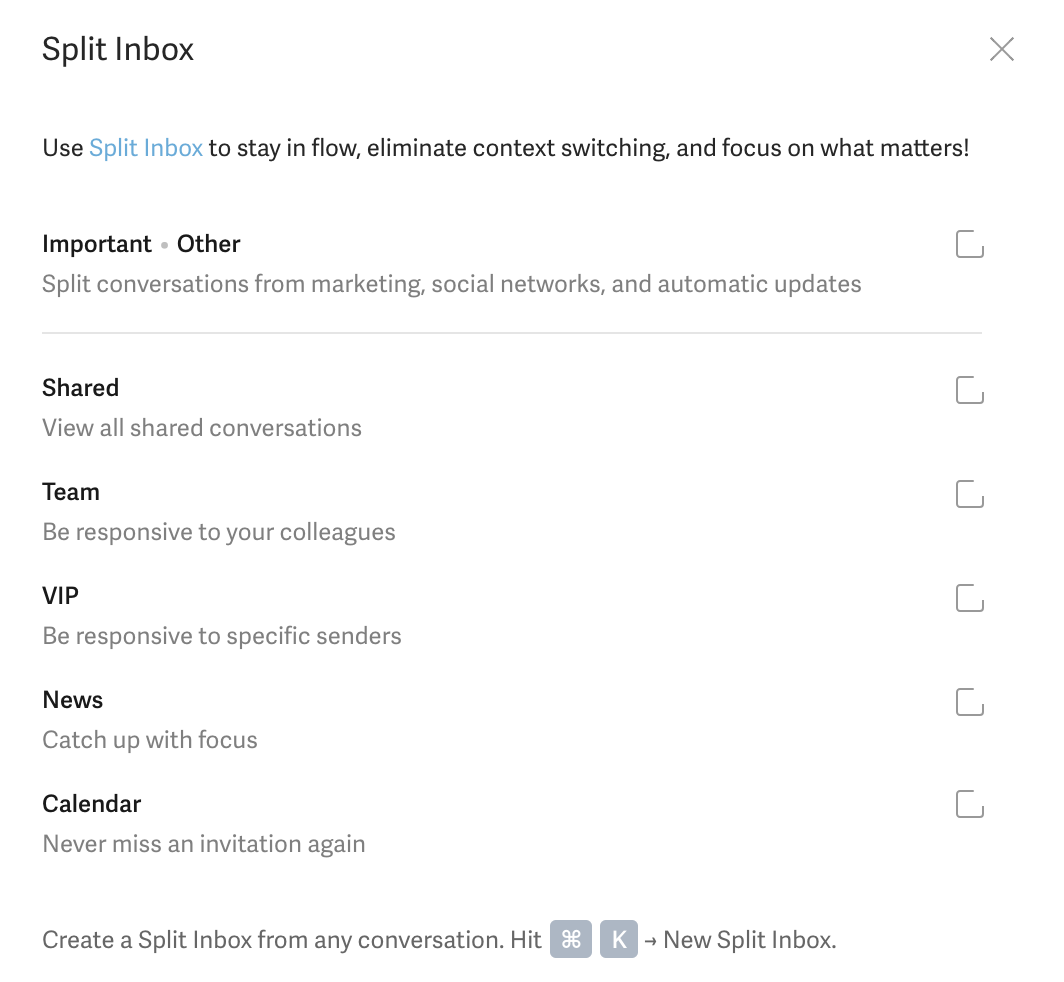Click the Team option label

click(x=71, y=492)
